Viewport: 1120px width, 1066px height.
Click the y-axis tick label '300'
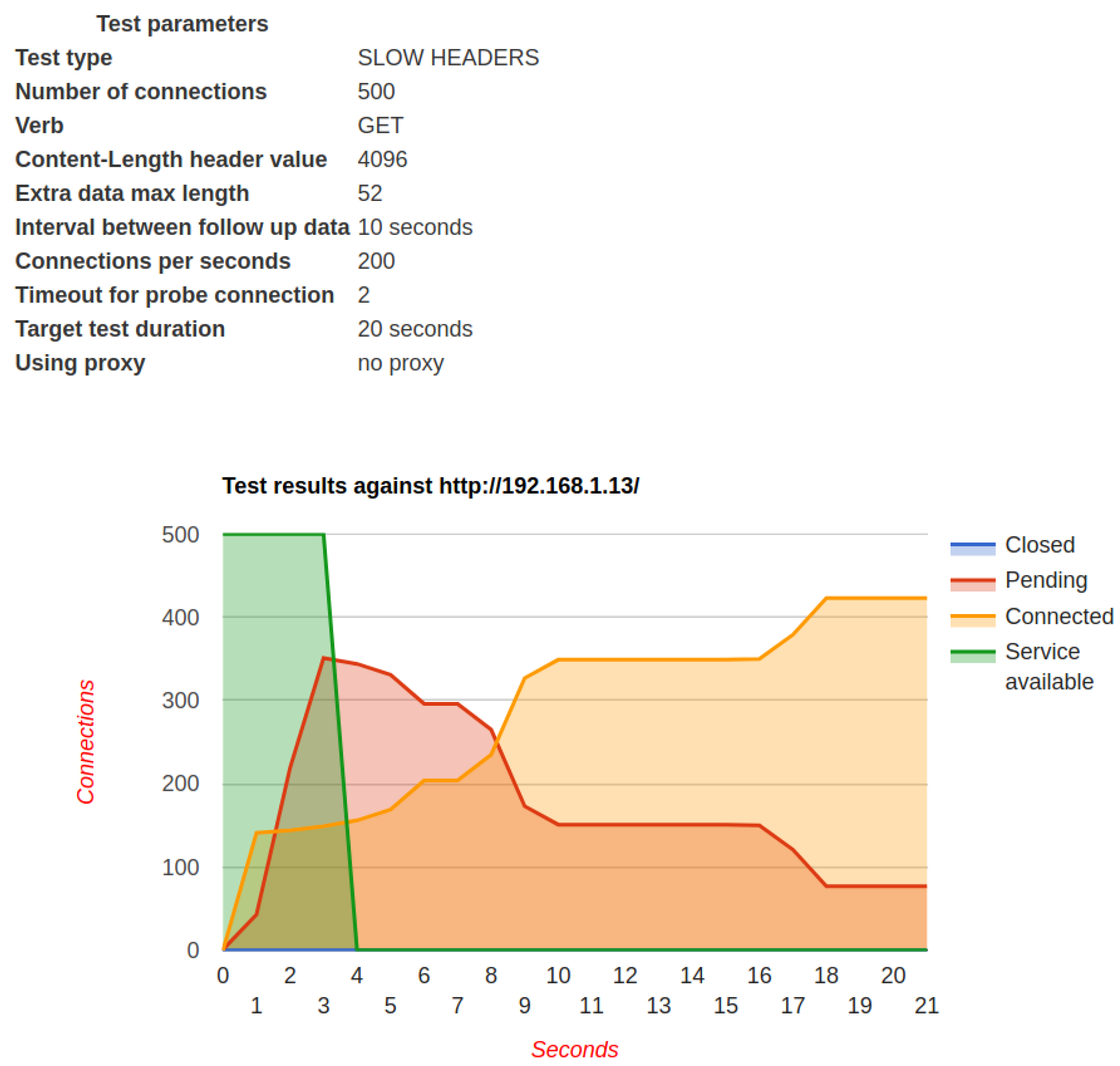pos(180,700)
